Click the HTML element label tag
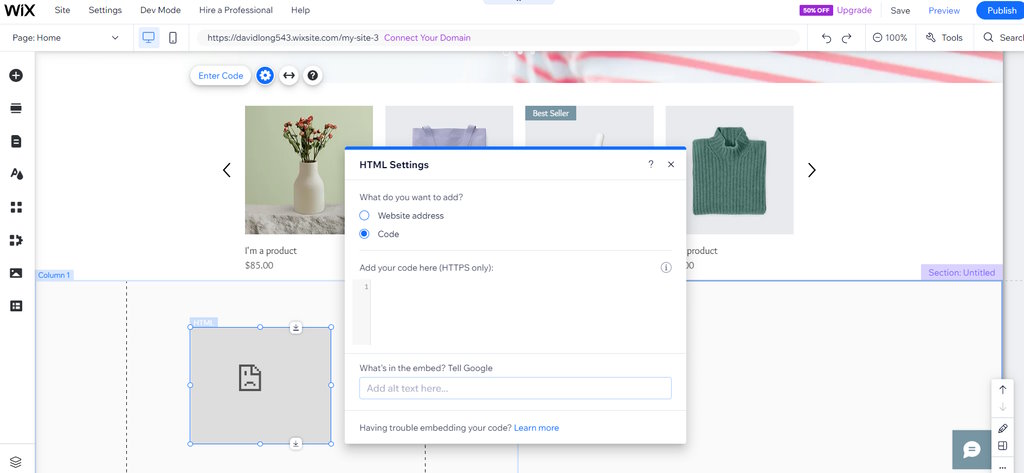1024x473 pixels. (x=204, y=323)
